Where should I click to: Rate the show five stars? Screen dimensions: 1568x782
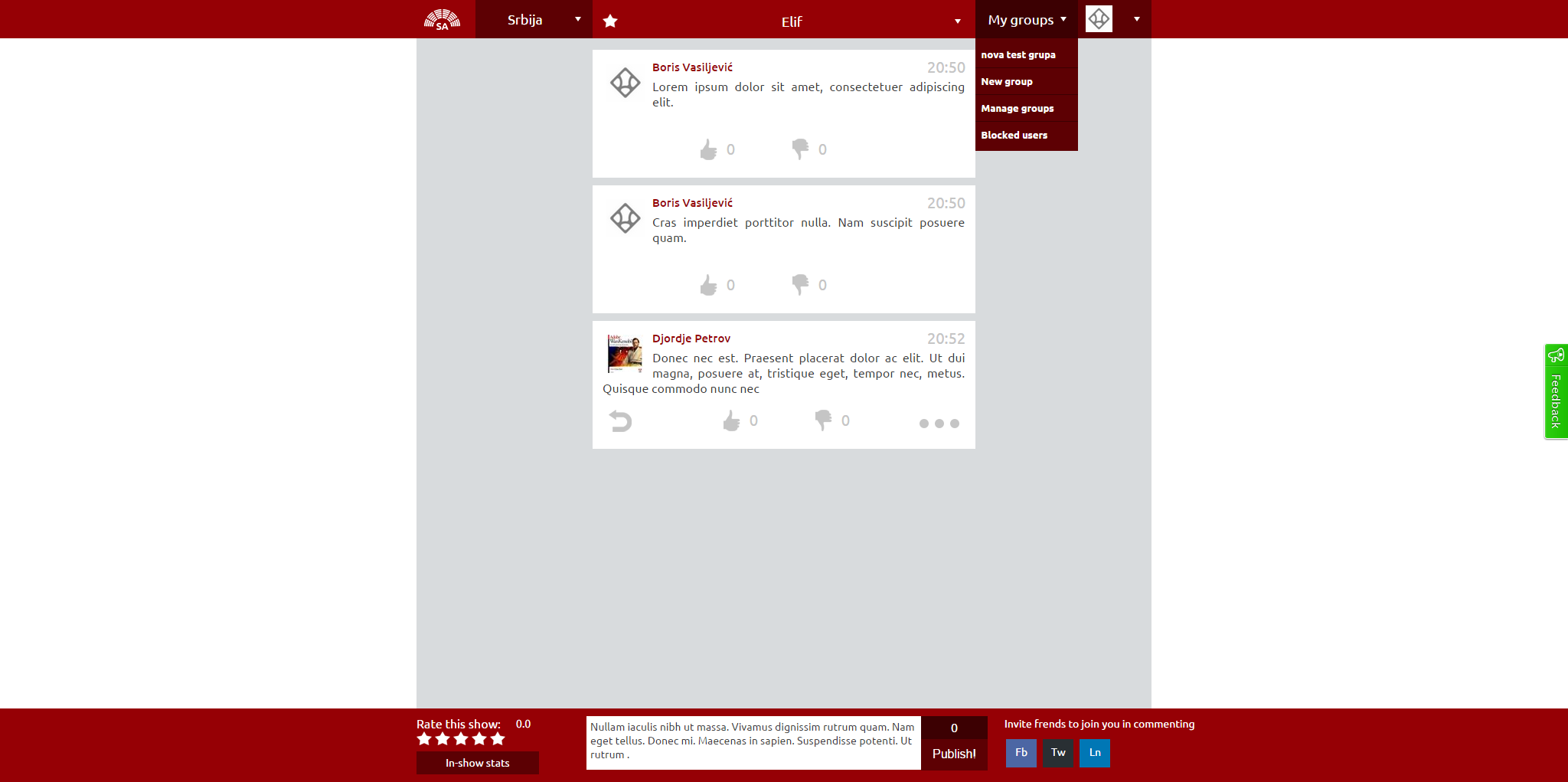(498, 739)
